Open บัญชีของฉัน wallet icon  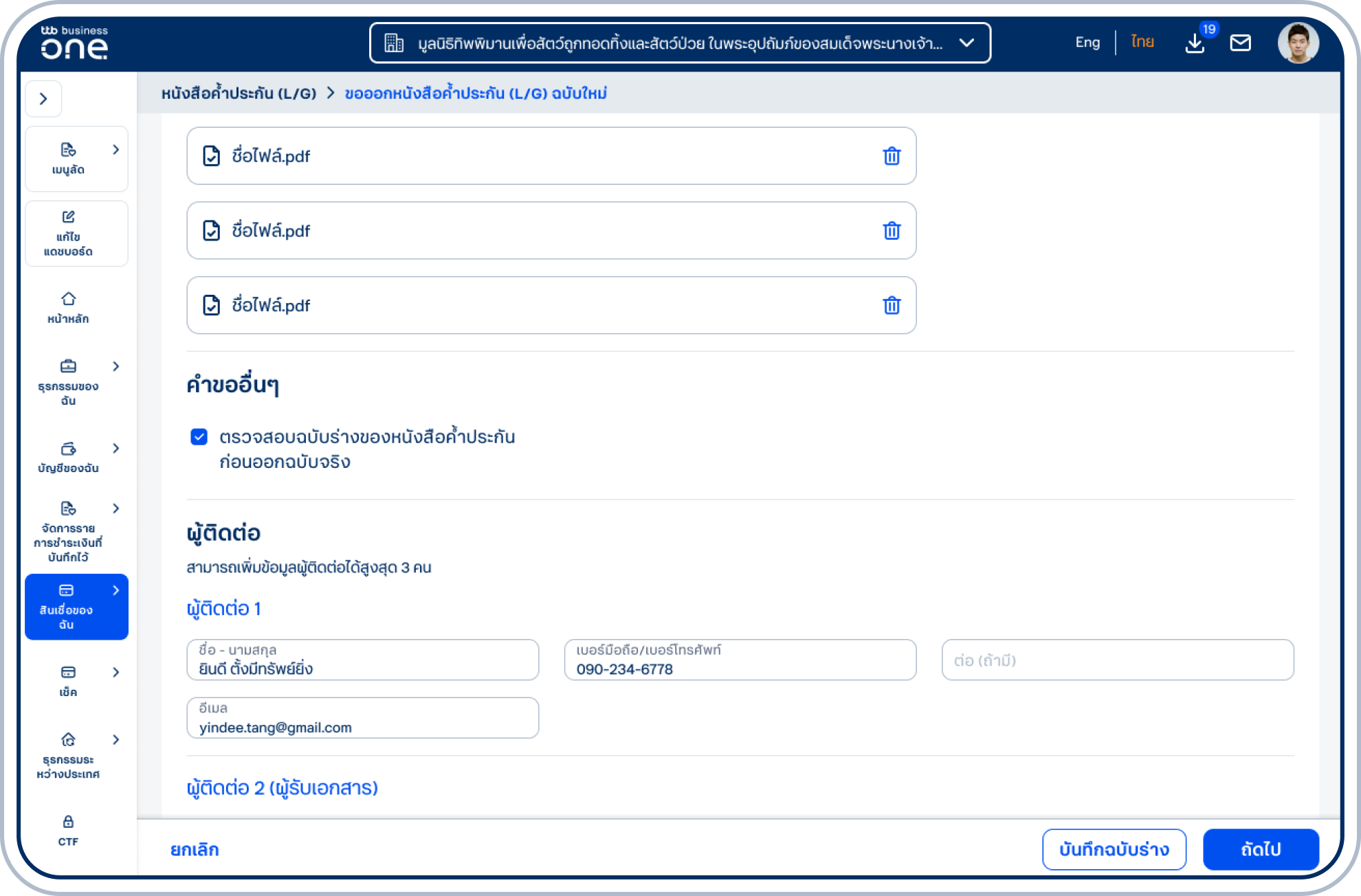pos(68,449)
